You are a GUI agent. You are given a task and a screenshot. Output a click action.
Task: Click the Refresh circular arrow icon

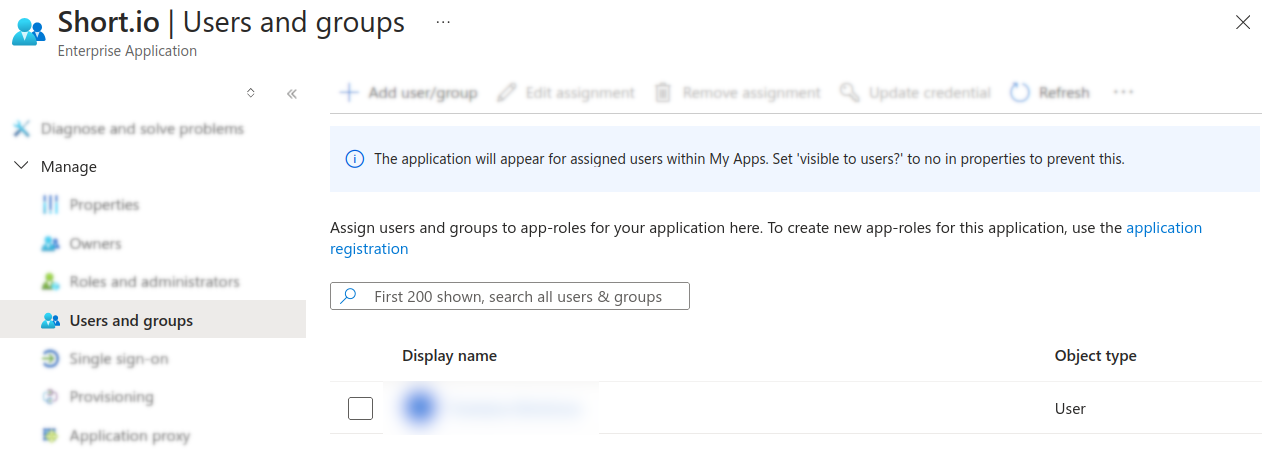tap(1019, 93)
